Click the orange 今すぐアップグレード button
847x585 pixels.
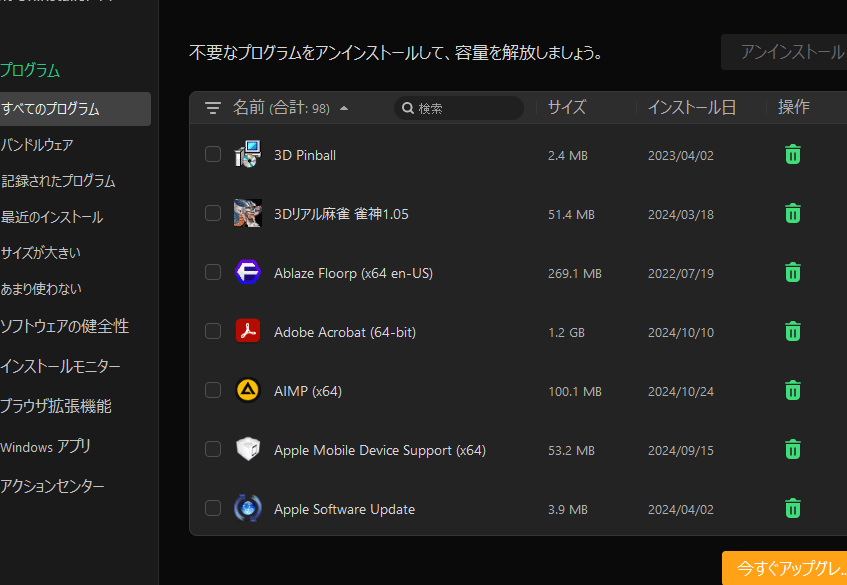pos(788,568)
